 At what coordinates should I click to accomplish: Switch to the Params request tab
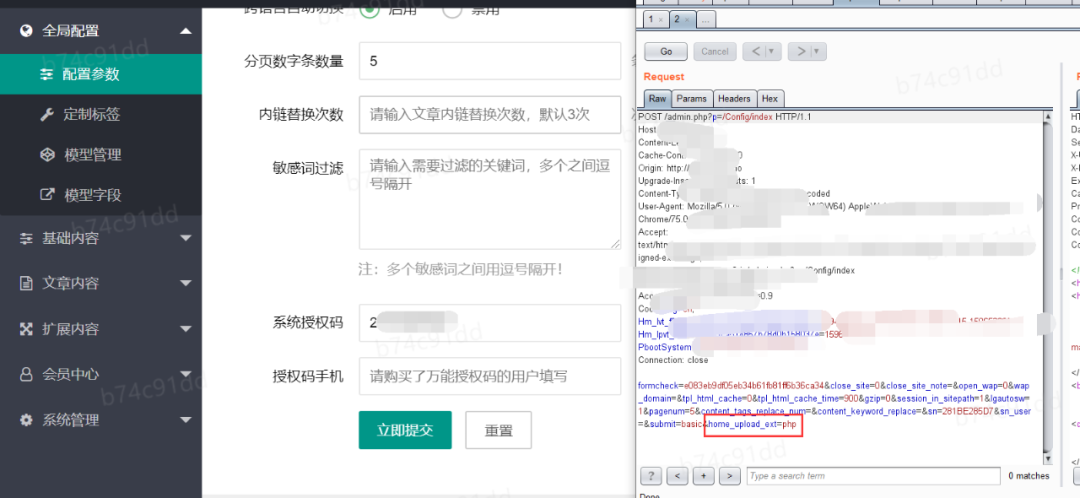pos(691,99)
